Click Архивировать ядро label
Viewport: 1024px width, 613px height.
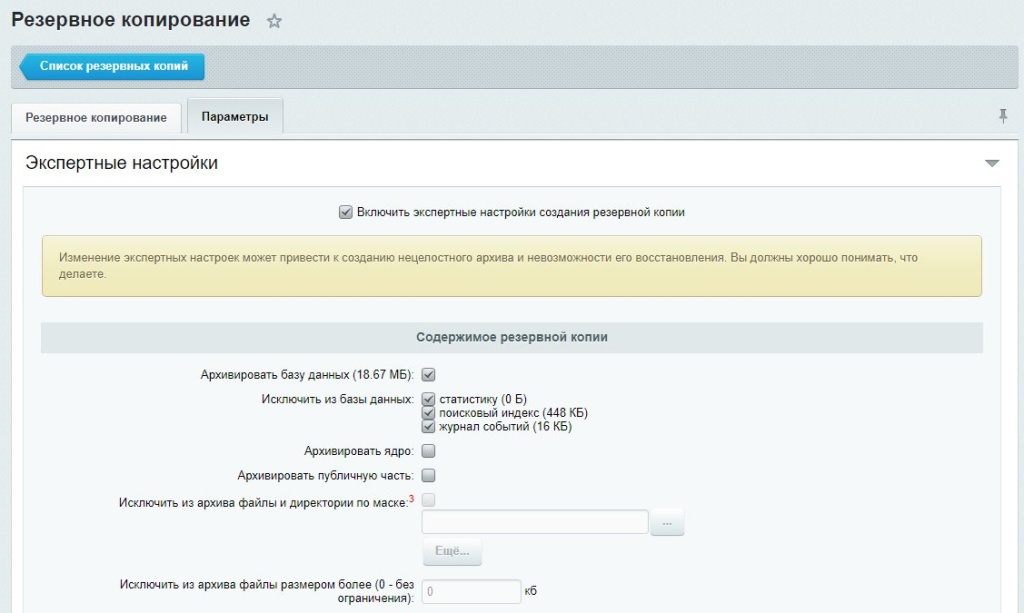pyautogui.click(x=359, y=451)
